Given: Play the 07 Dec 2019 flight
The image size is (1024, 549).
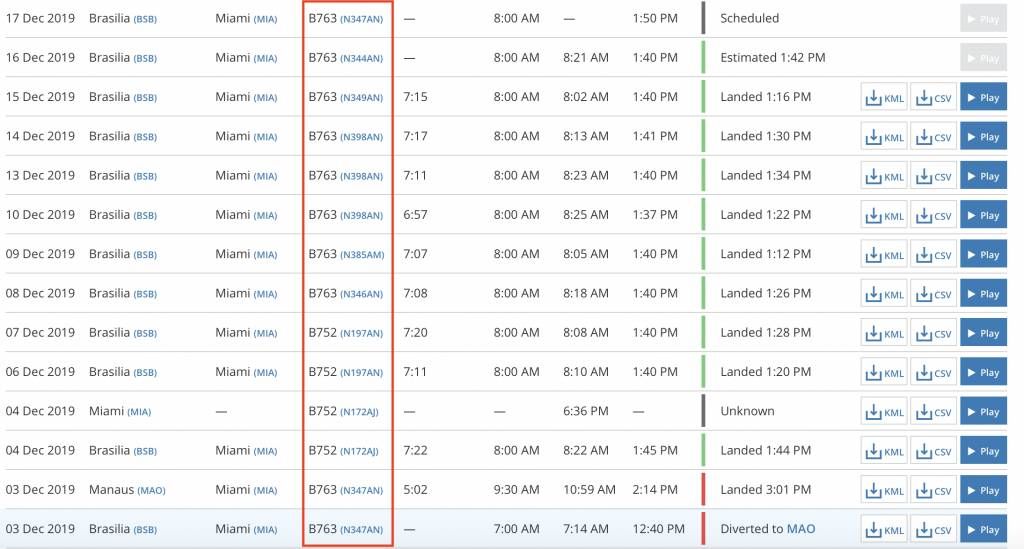Looking at the screenshot, I should pyautogui.click(x=984, y=333).
